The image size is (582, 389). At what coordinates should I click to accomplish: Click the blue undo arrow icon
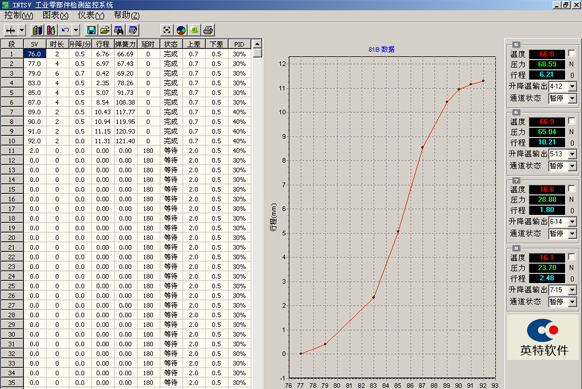point(66,30)
